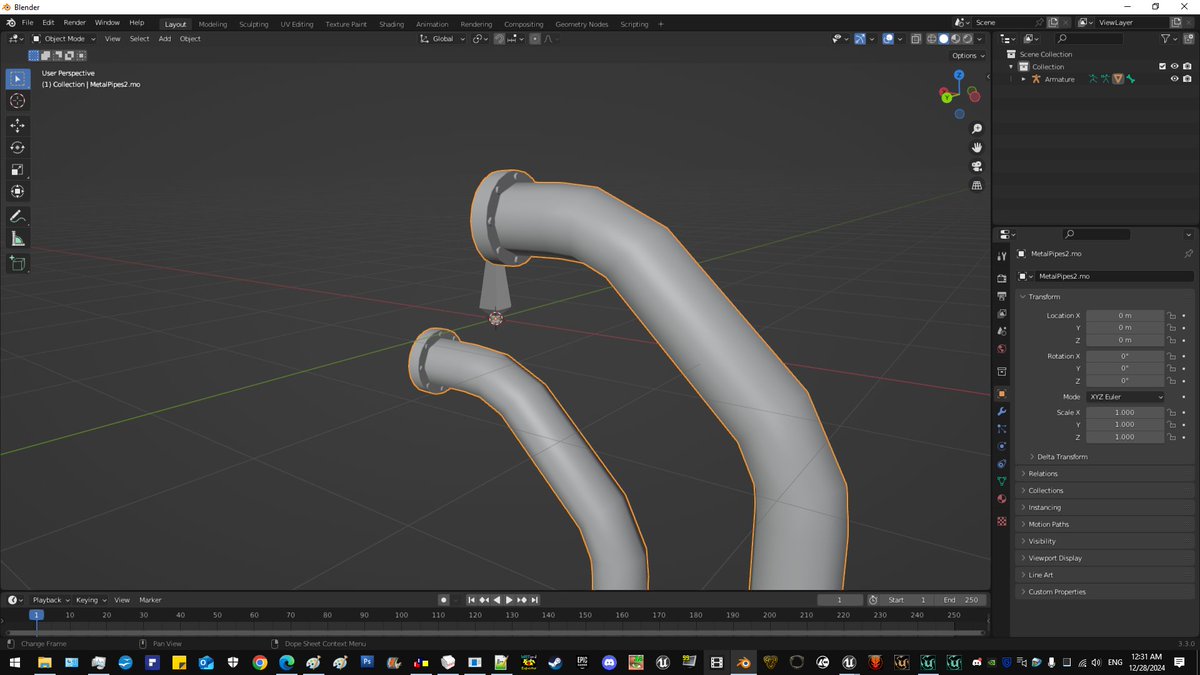Open the Modifier properties wrench tab
This screenshot has height=675, width=1200.
tap(1001, 411)
